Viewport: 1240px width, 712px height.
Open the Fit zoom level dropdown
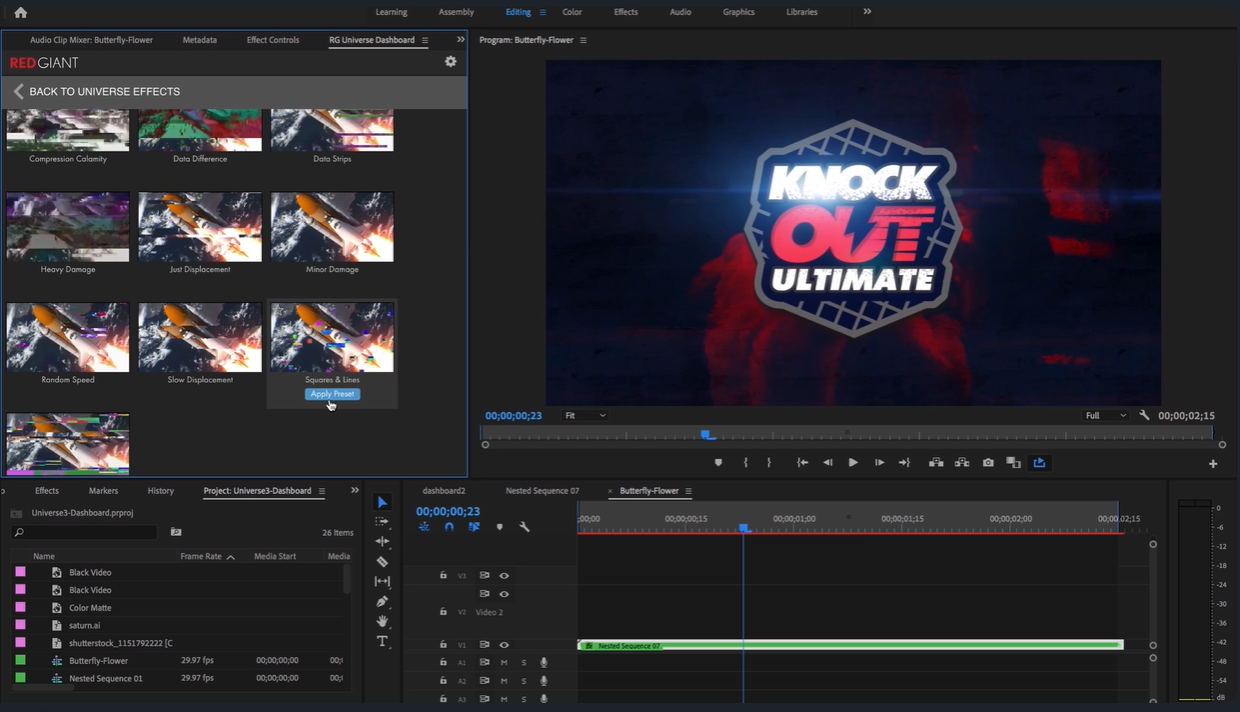(585, 416)
